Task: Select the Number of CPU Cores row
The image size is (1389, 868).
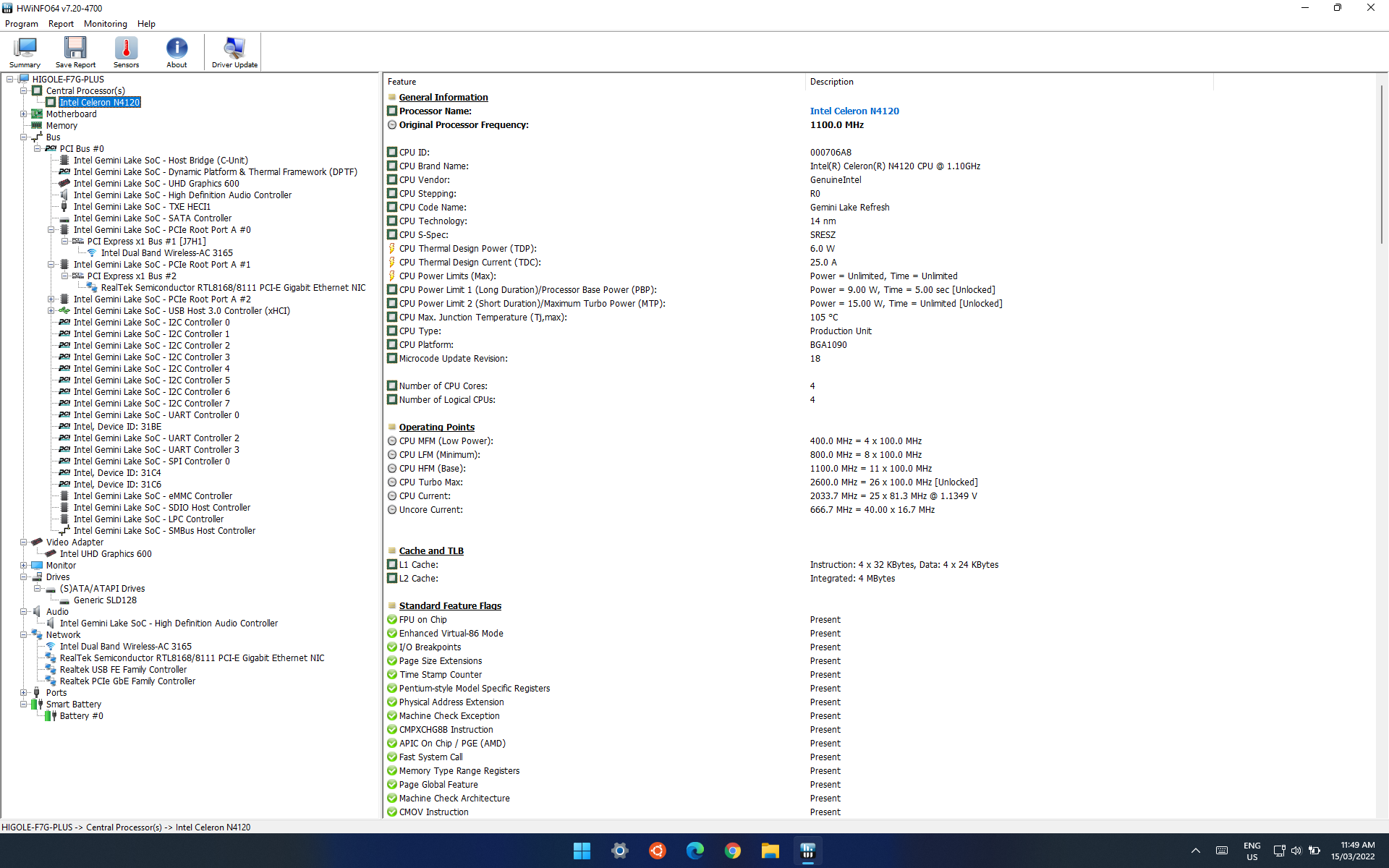Action: (799, 386)
